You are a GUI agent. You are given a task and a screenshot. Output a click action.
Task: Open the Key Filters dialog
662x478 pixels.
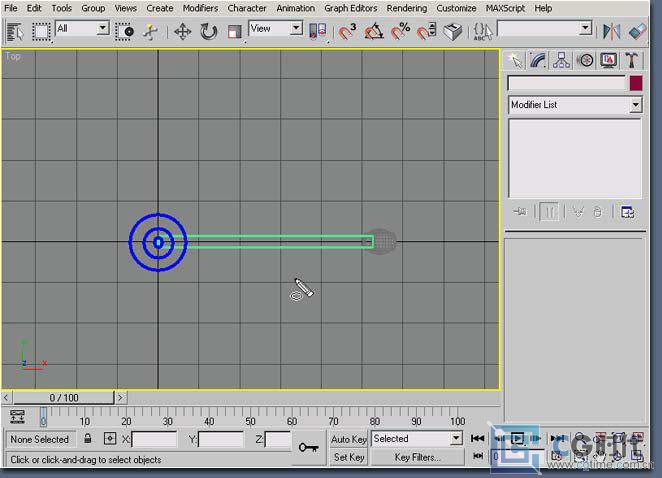[x=417, y=457]
